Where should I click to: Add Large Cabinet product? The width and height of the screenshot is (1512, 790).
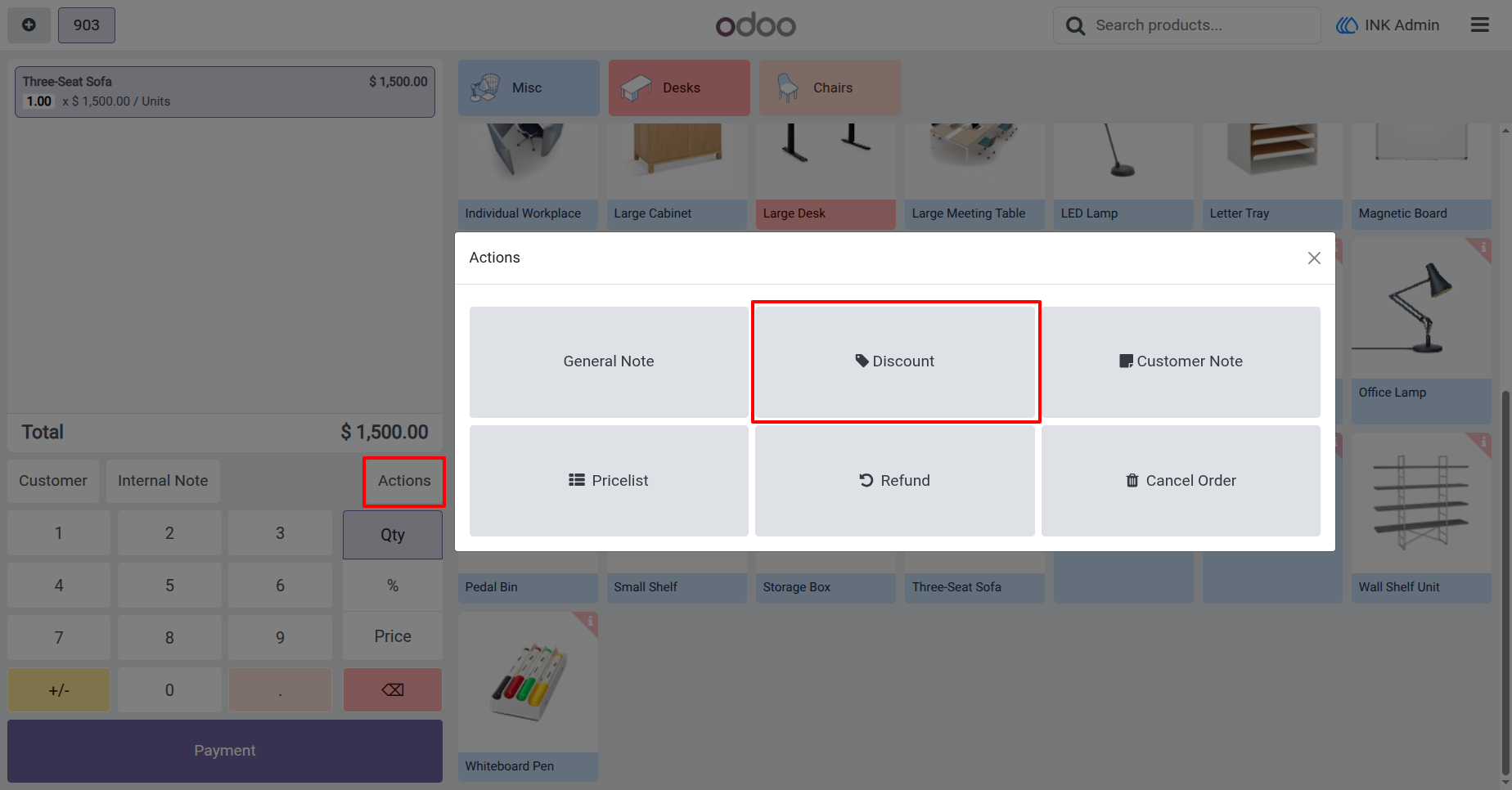[677, 177]
